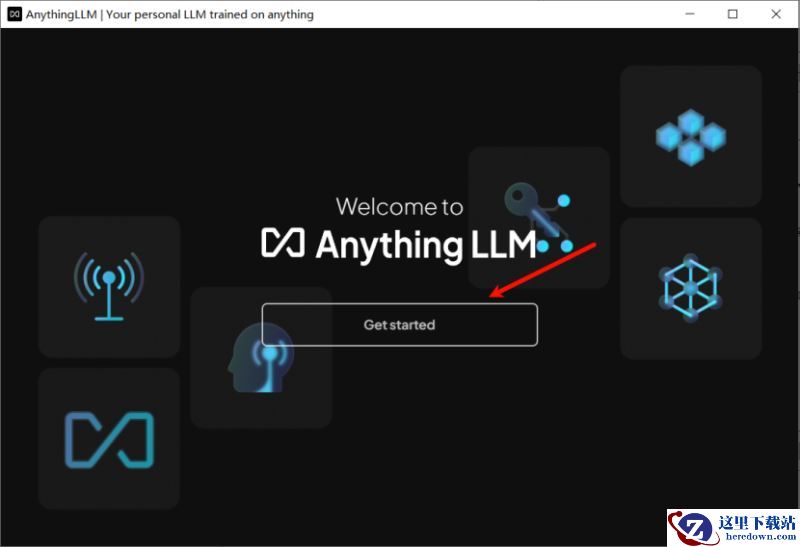800x547 pixels.
Task: Click the dark tile behind the antenna icon
Action: pos(60,335)
